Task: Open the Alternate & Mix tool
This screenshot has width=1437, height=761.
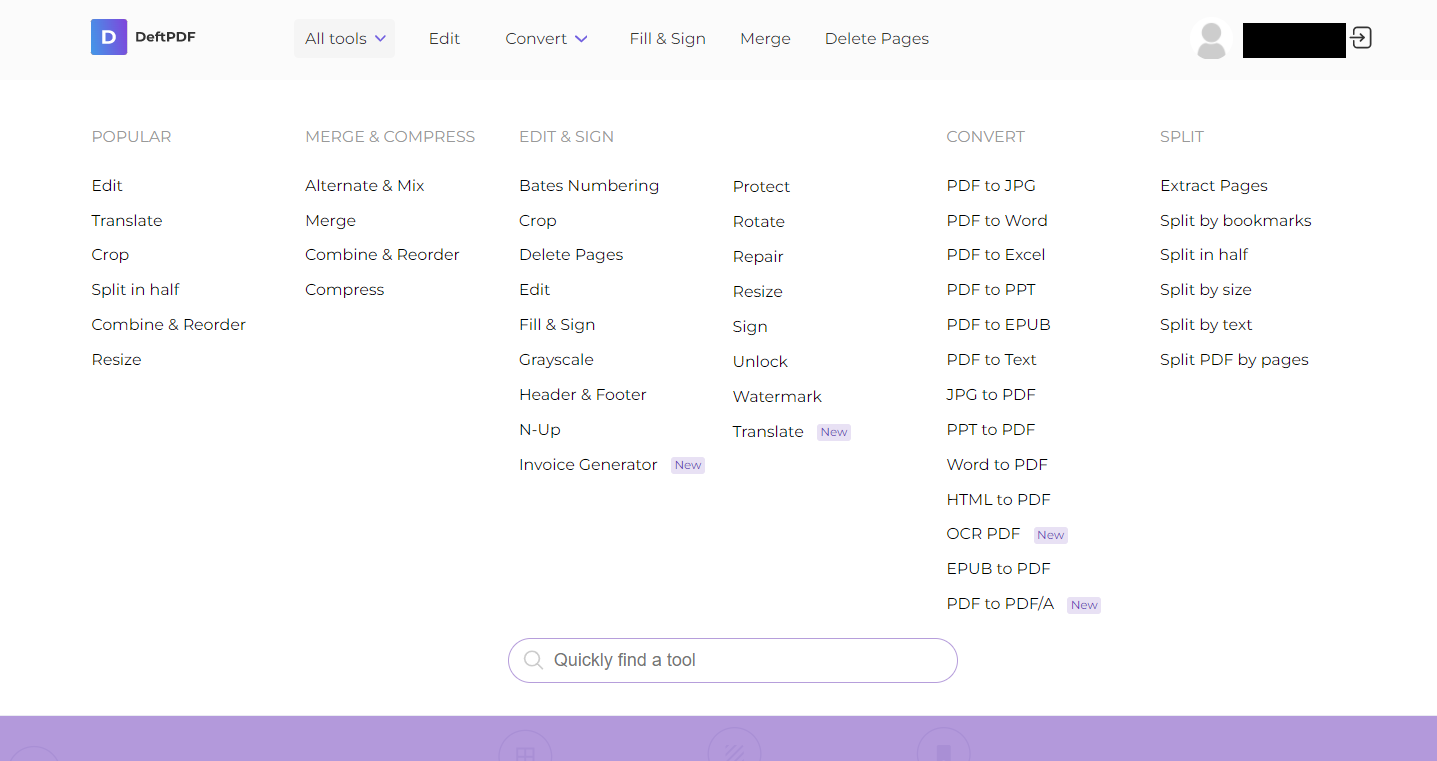Action: pos(365,185)
